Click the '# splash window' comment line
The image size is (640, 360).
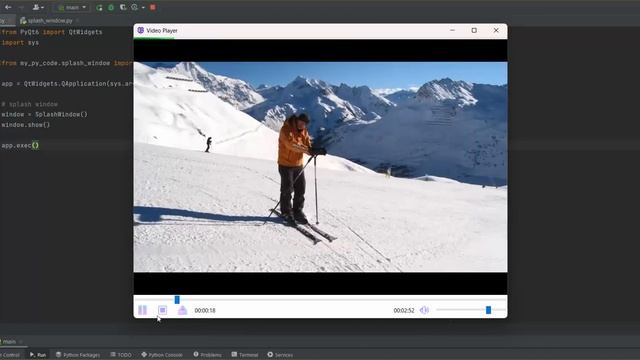pos(29,104)
